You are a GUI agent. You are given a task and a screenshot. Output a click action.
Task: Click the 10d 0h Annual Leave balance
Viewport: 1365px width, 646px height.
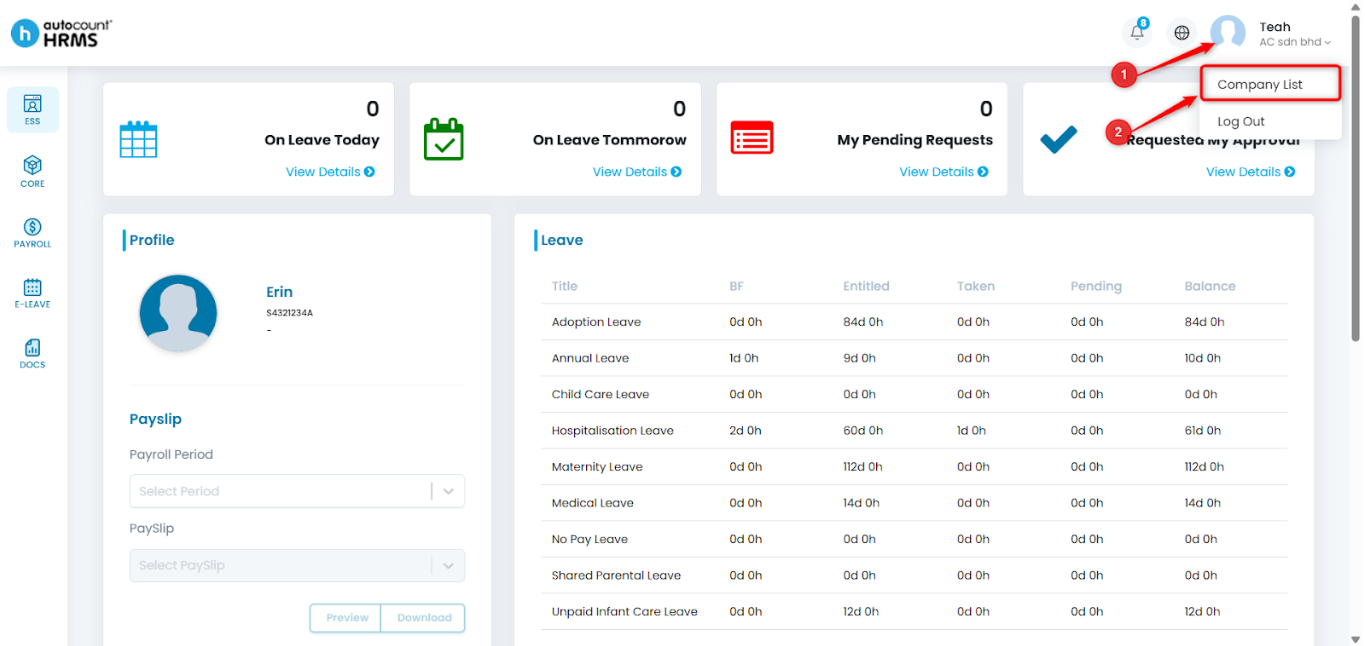tap(1203, 358)
